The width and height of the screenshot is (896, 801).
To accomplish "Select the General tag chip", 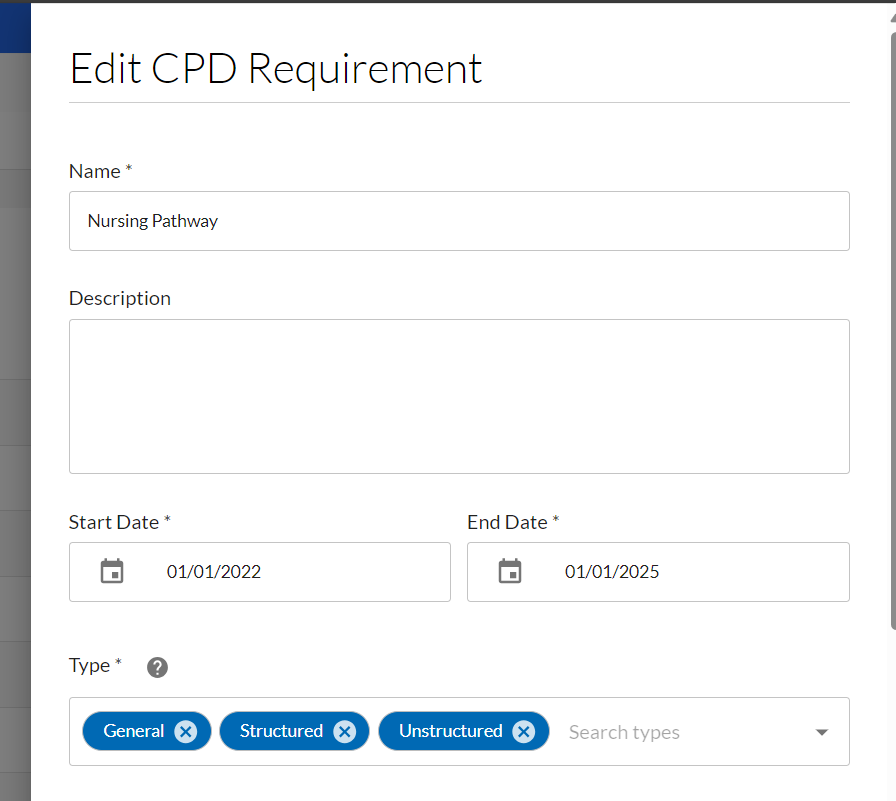I will 135,731.
